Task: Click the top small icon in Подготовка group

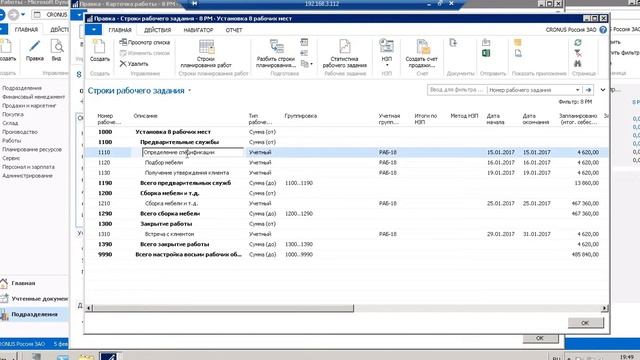Action: click(x=304, y=42)
